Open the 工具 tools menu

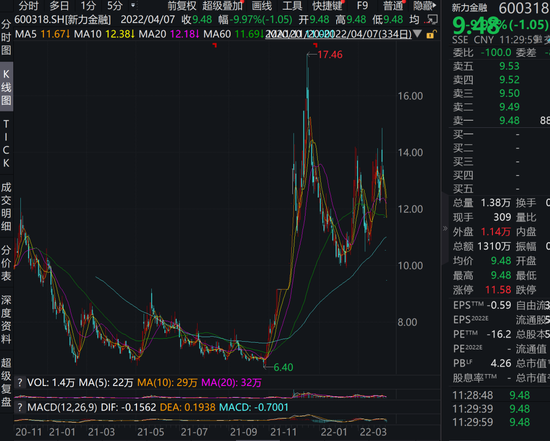point(292,6)
